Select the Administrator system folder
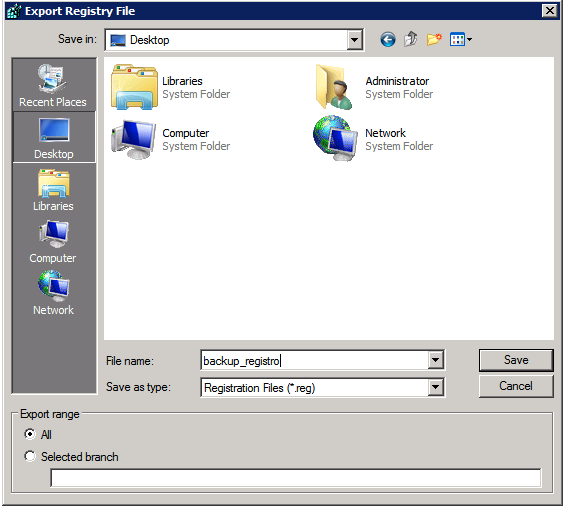The image size is (563, 506). 374,87
